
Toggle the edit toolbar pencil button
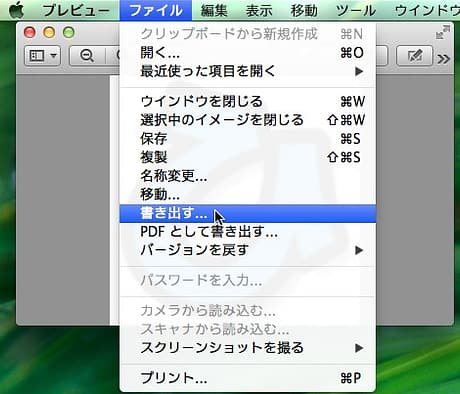(x=414, y=55)
